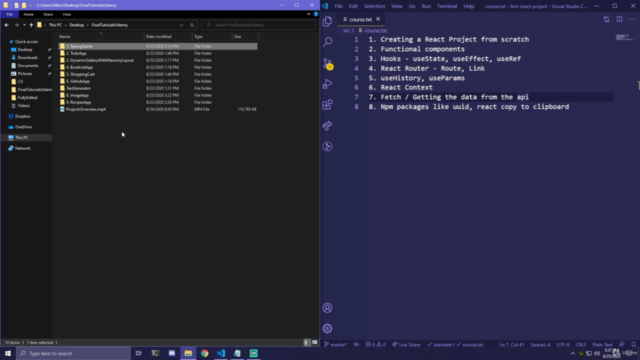Open the Run and Debug view
Screen dimensions: 640x360
click(x=327, y=84)
